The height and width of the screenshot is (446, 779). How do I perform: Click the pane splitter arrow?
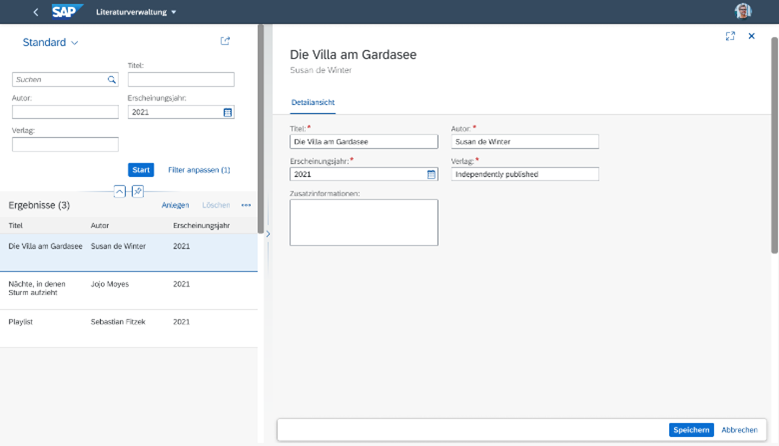(268, 234)
